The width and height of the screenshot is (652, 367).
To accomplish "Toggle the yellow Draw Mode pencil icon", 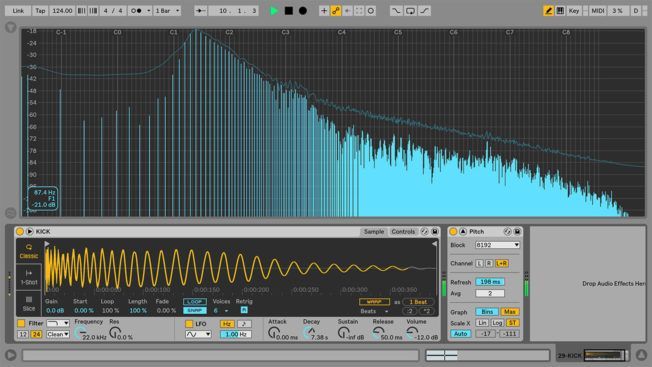I will (548, 11).
